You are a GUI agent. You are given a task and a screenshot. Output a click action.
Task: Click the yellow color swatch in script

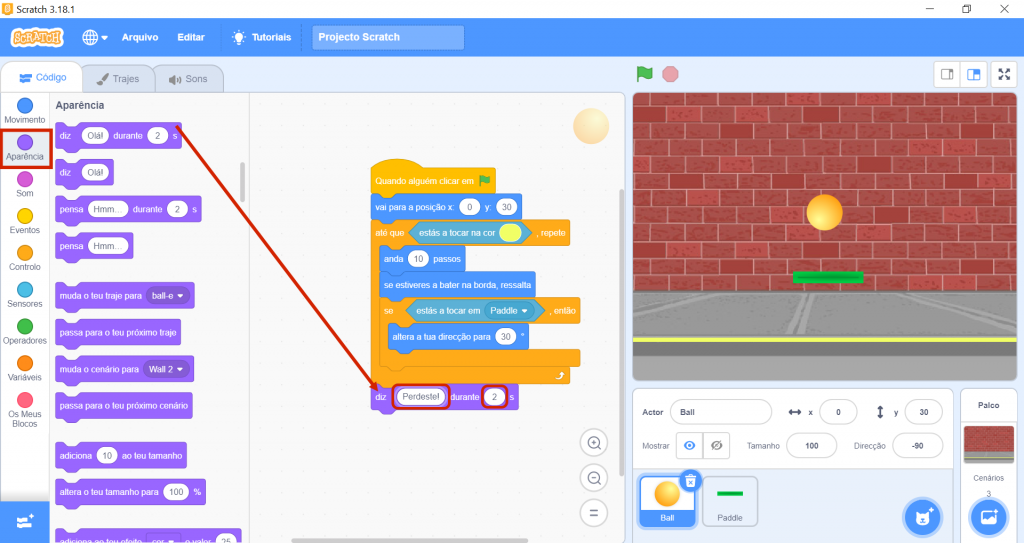510,233
